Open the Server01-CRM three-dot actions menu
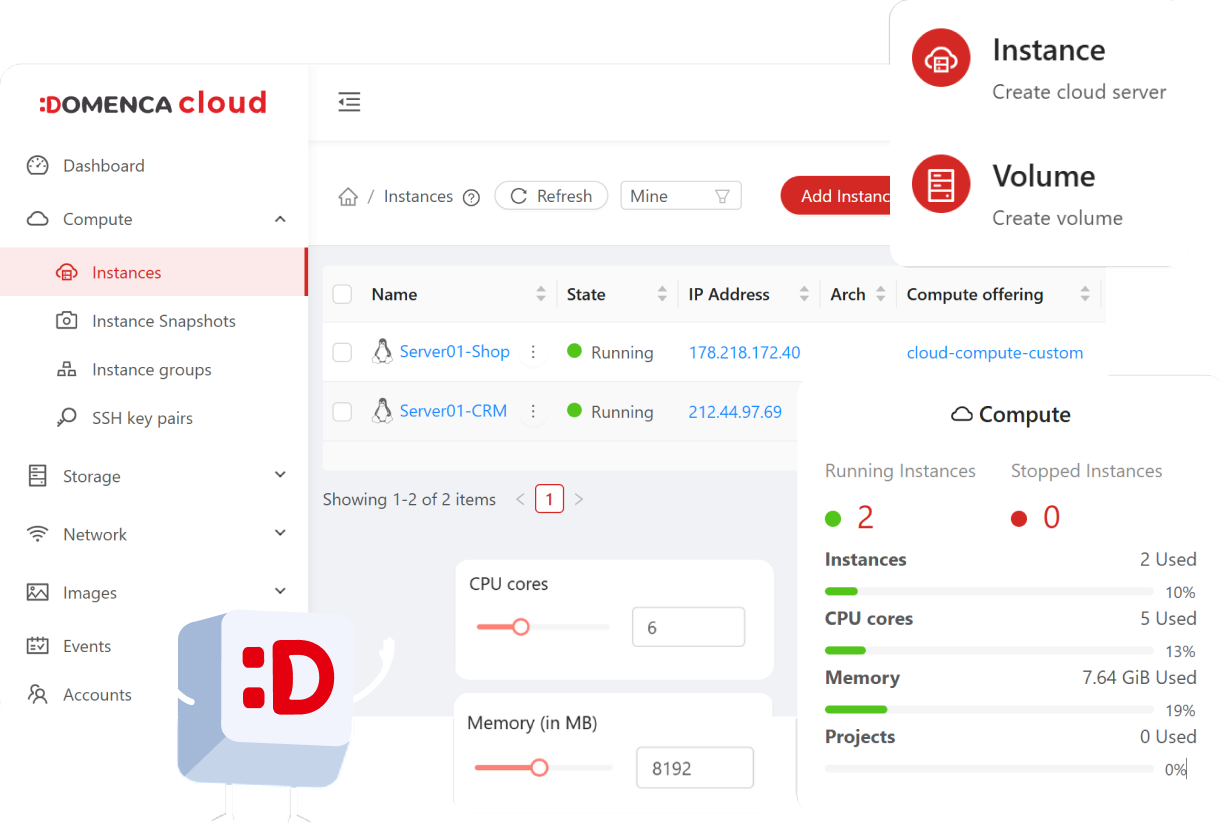The width and height of the screenshot is (1225, 825). [x=533, y=411]
